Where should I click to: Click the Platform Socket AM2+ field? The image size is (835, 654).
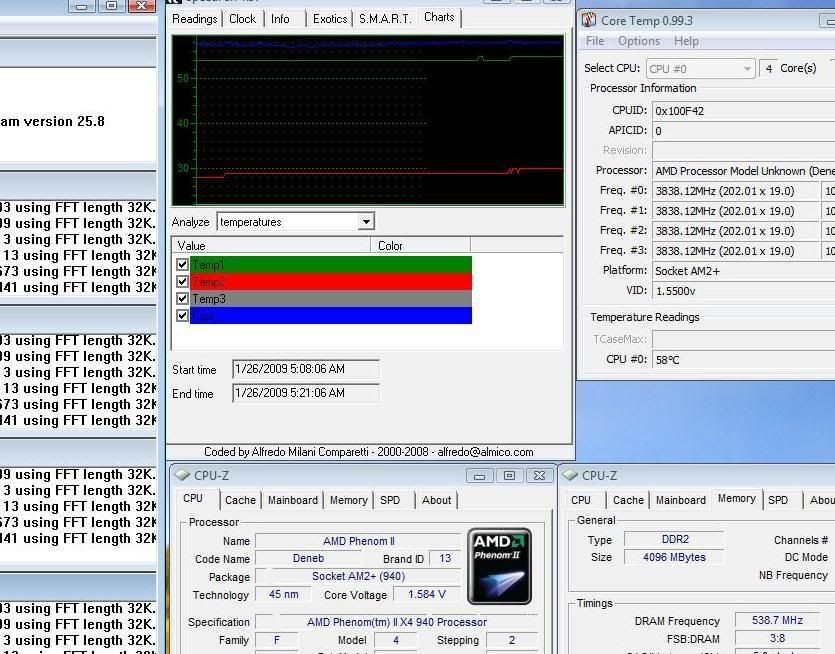(743, 271)
